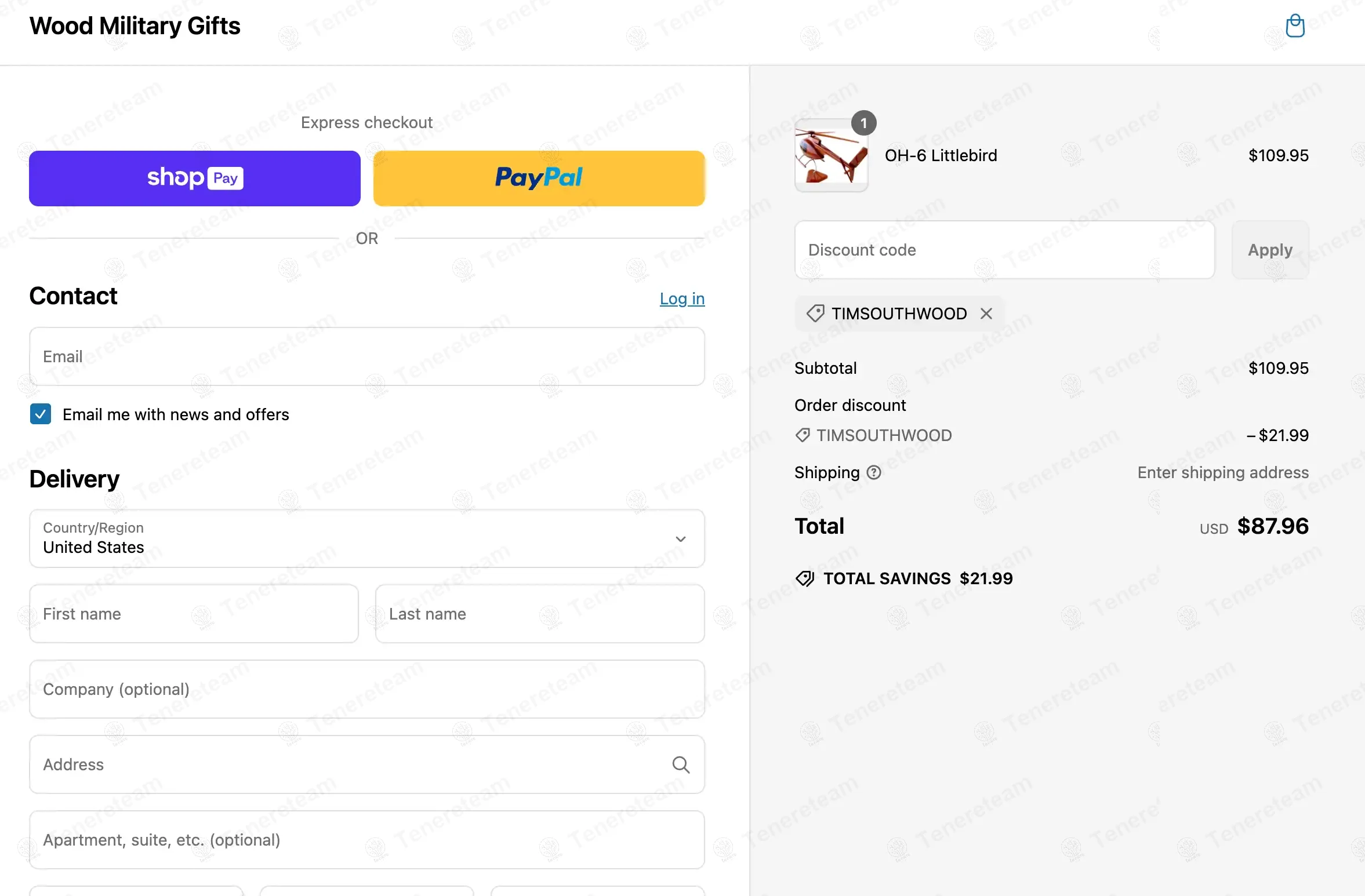Pay with Shop Pay express checkout
Image resolution: width=1365 pixels, height=896 pixels.
(195, 179)
